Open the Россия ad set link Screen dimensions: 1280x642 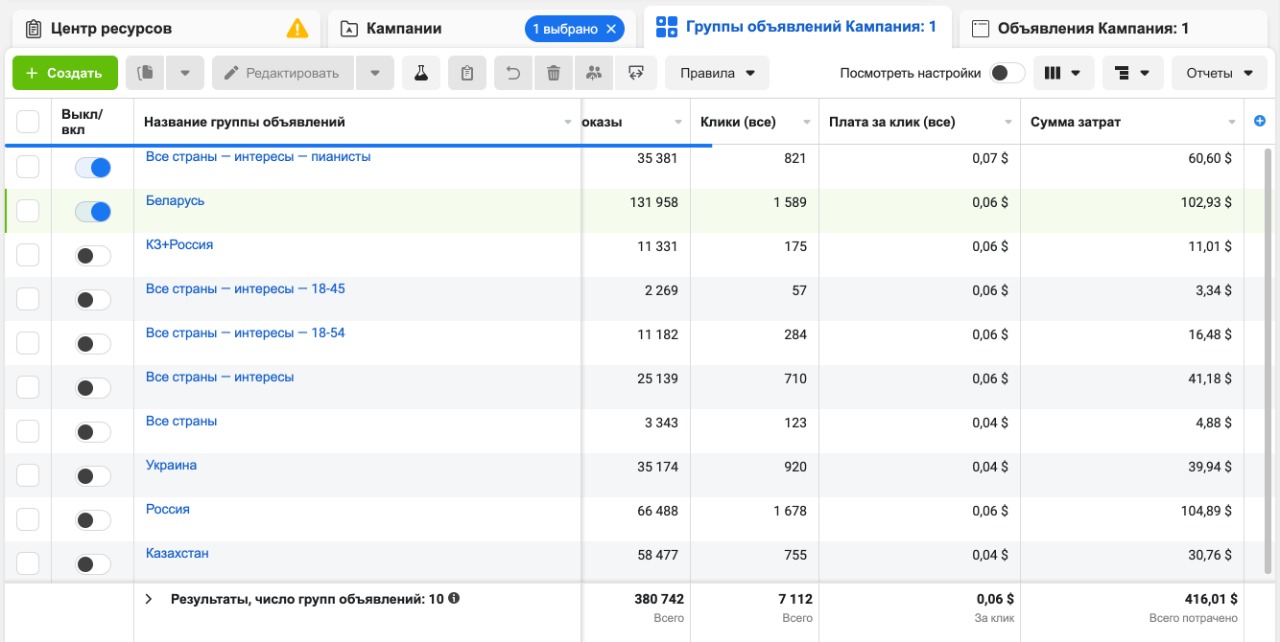[x=168, y=509]
